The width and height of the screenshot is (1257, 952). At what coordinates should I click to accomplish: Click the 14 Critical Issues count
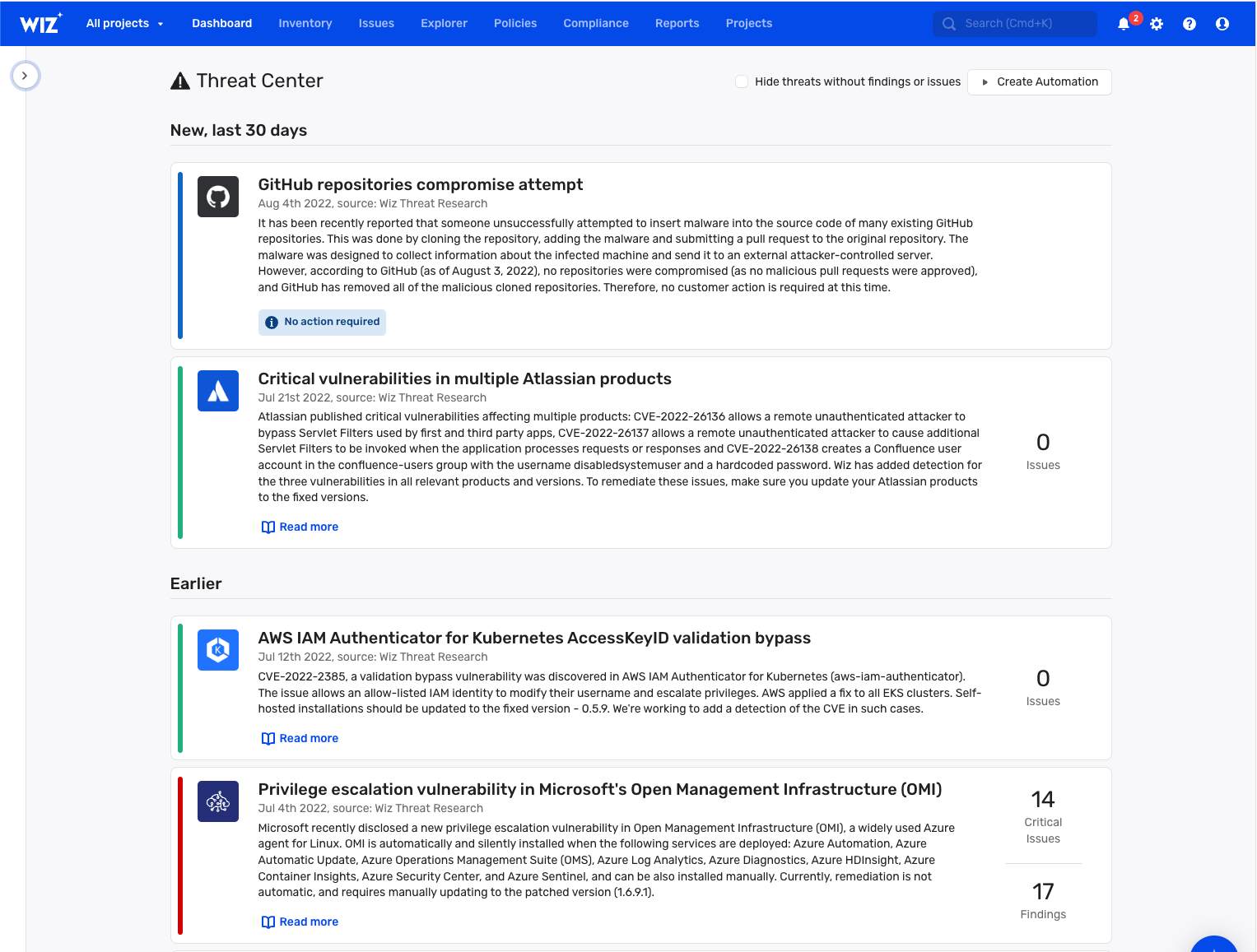[1043, 817]
